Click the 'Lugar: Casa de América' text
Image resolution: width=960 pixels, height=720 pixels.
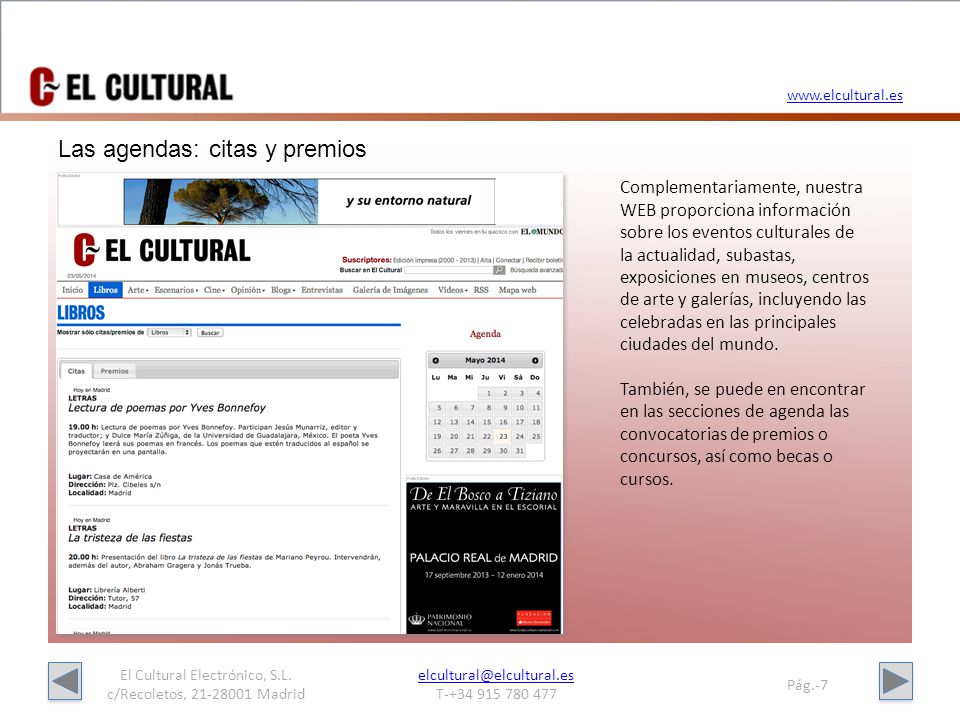coord(110,476)
